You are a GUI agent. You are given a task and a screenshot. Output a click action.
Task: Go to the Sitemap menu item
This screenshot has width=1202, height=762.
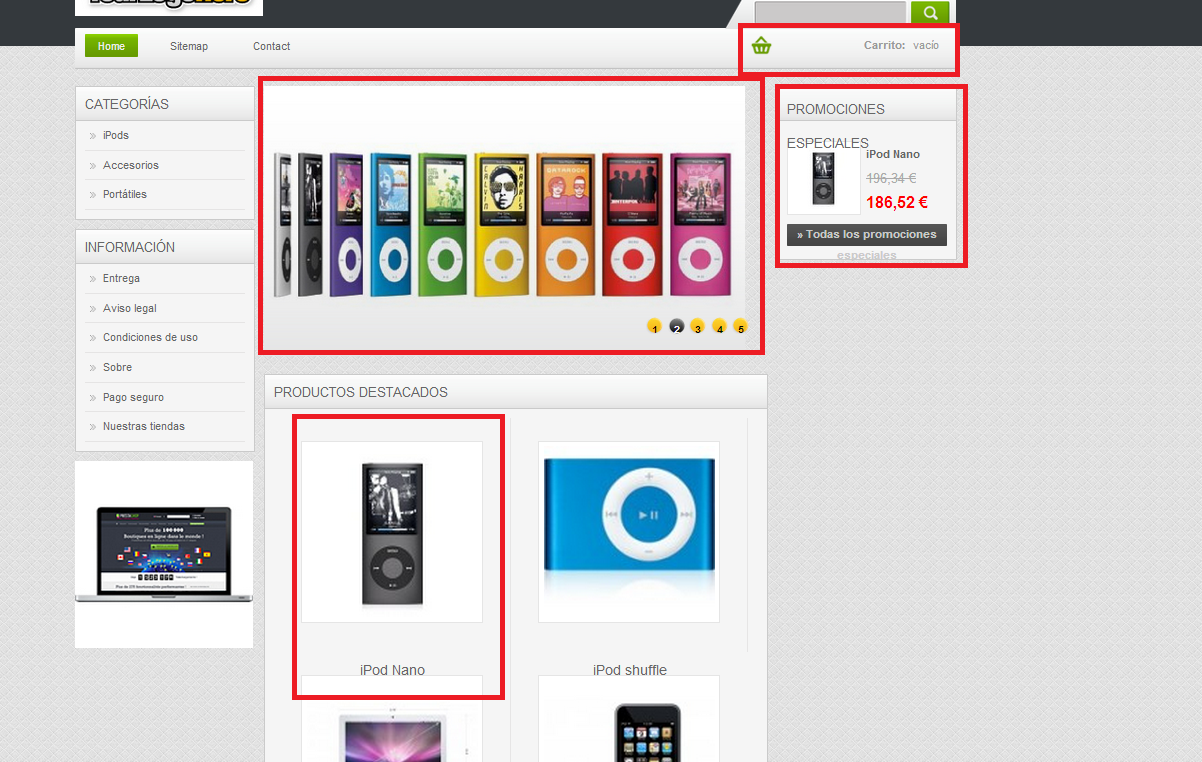[189, 46]
